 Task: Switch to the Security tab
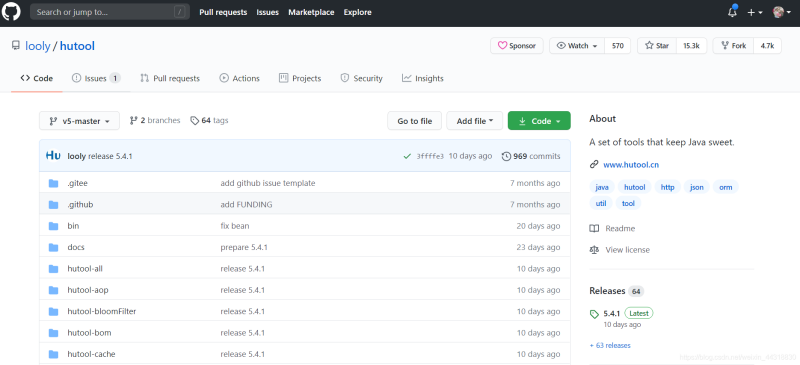click(362, 78)
